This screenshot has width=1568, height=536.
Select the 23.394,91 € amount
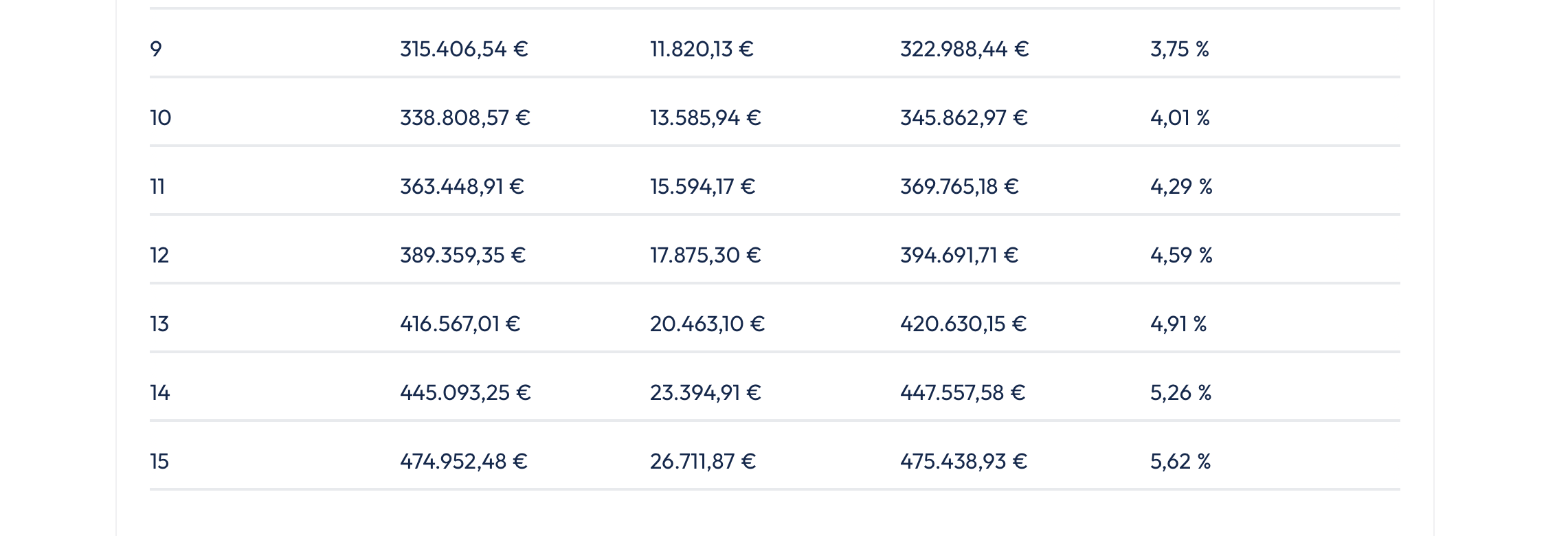pyautogui.click(x=705, y=392)
